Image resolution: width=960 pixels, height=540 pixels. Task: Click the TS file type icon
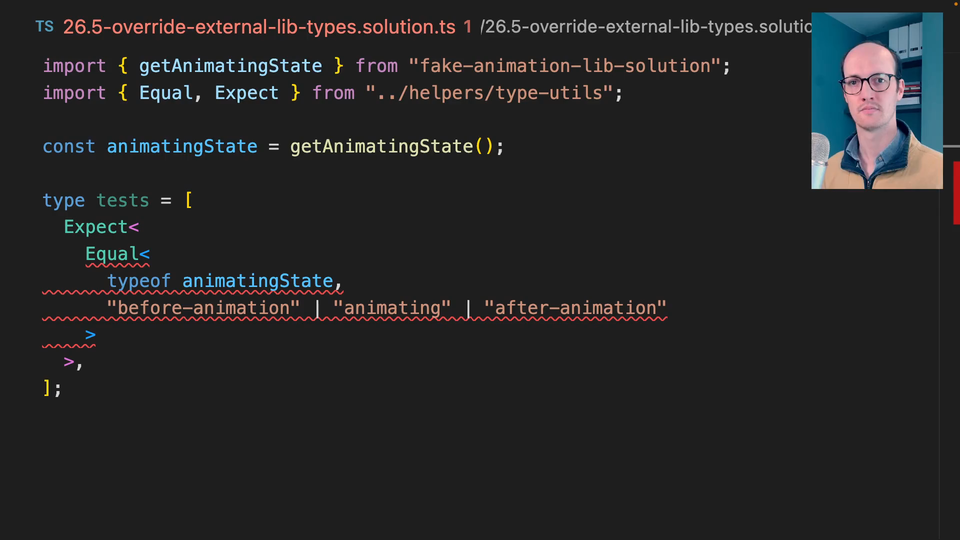(45, 27)
